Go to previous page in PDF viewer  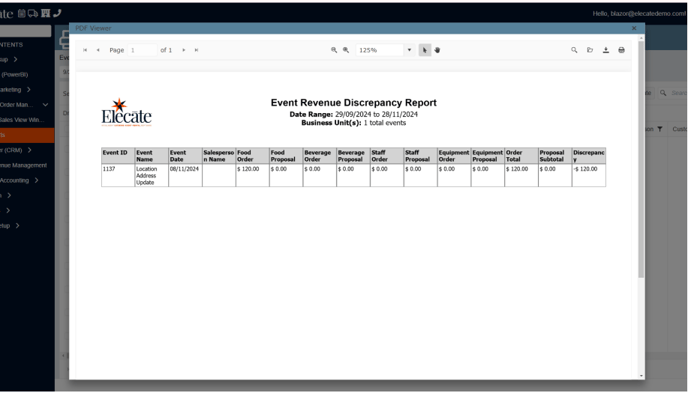pyautogui.click(x=98, y=50)
